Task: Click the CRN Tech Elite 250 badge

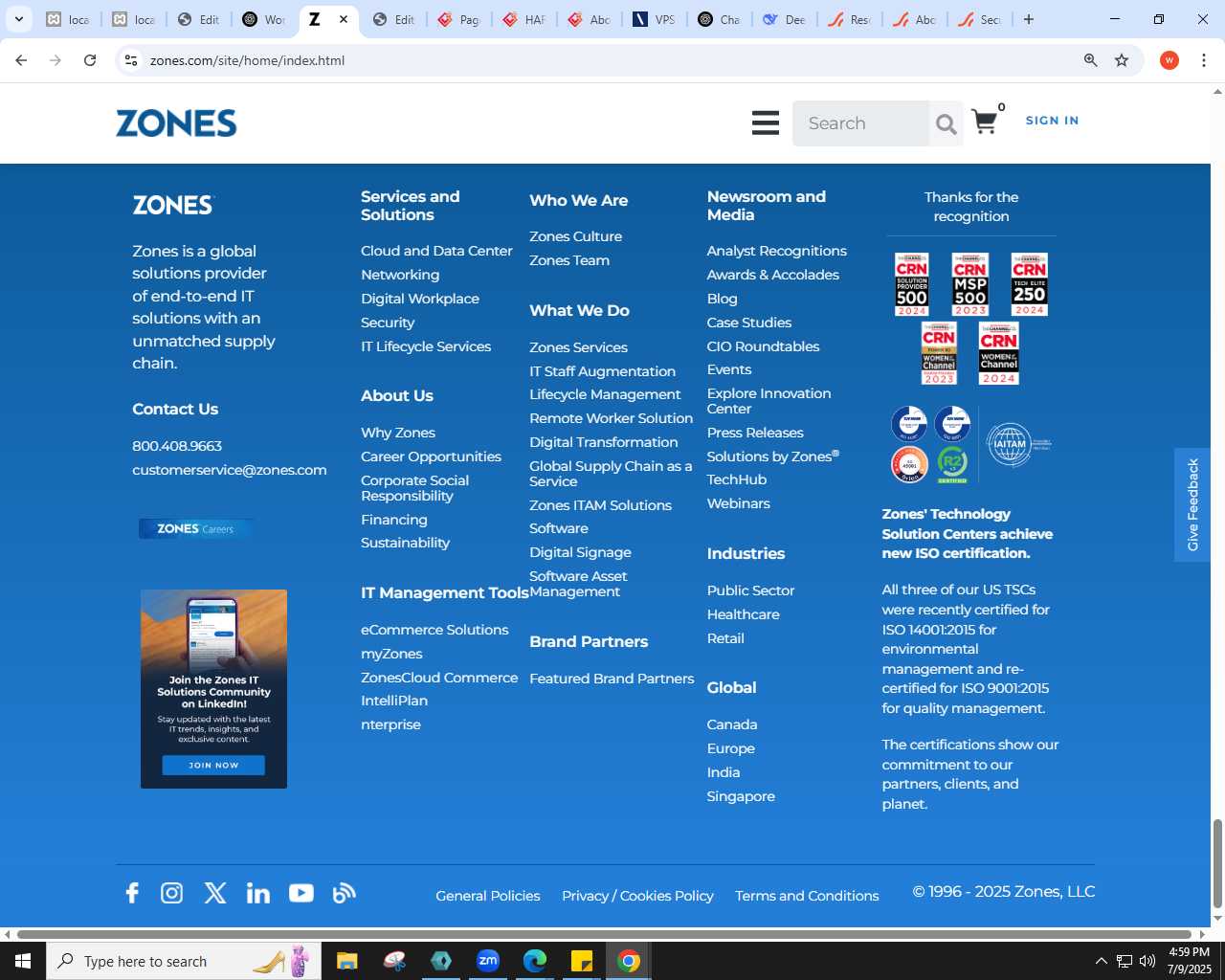Action: (1030, 284)
